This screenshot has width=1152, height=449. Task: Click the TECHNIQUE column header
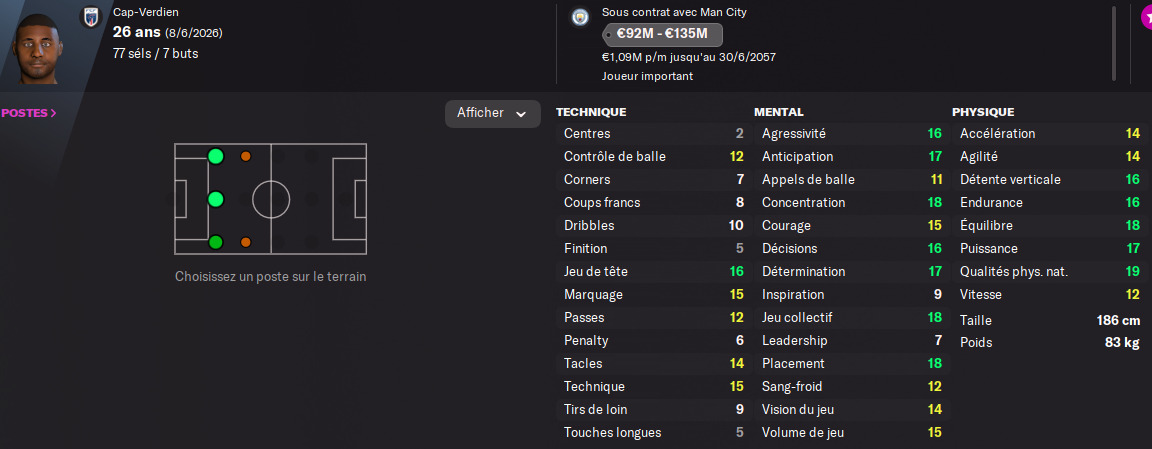591,112
